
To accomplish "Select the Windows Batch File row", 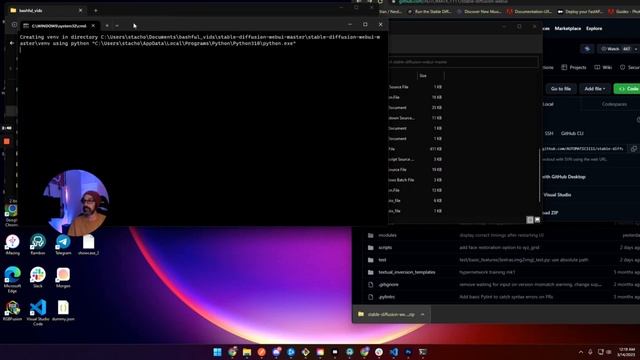I will pyautogui.click(x=416, y=180).
